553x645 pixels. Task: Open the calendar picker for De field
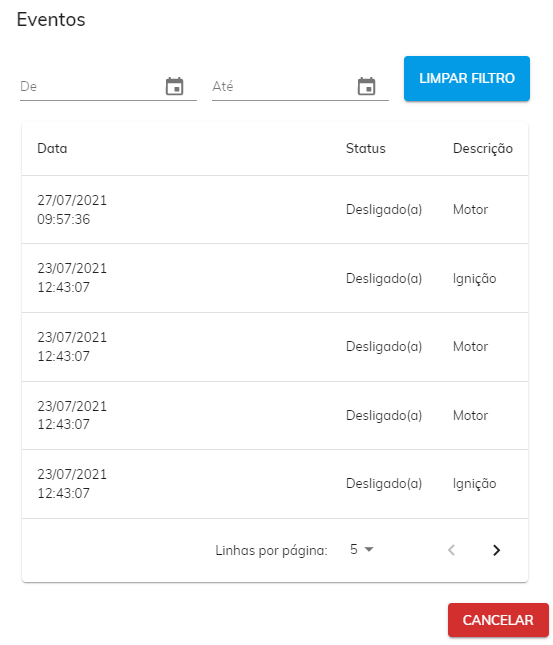coord(174,86)
